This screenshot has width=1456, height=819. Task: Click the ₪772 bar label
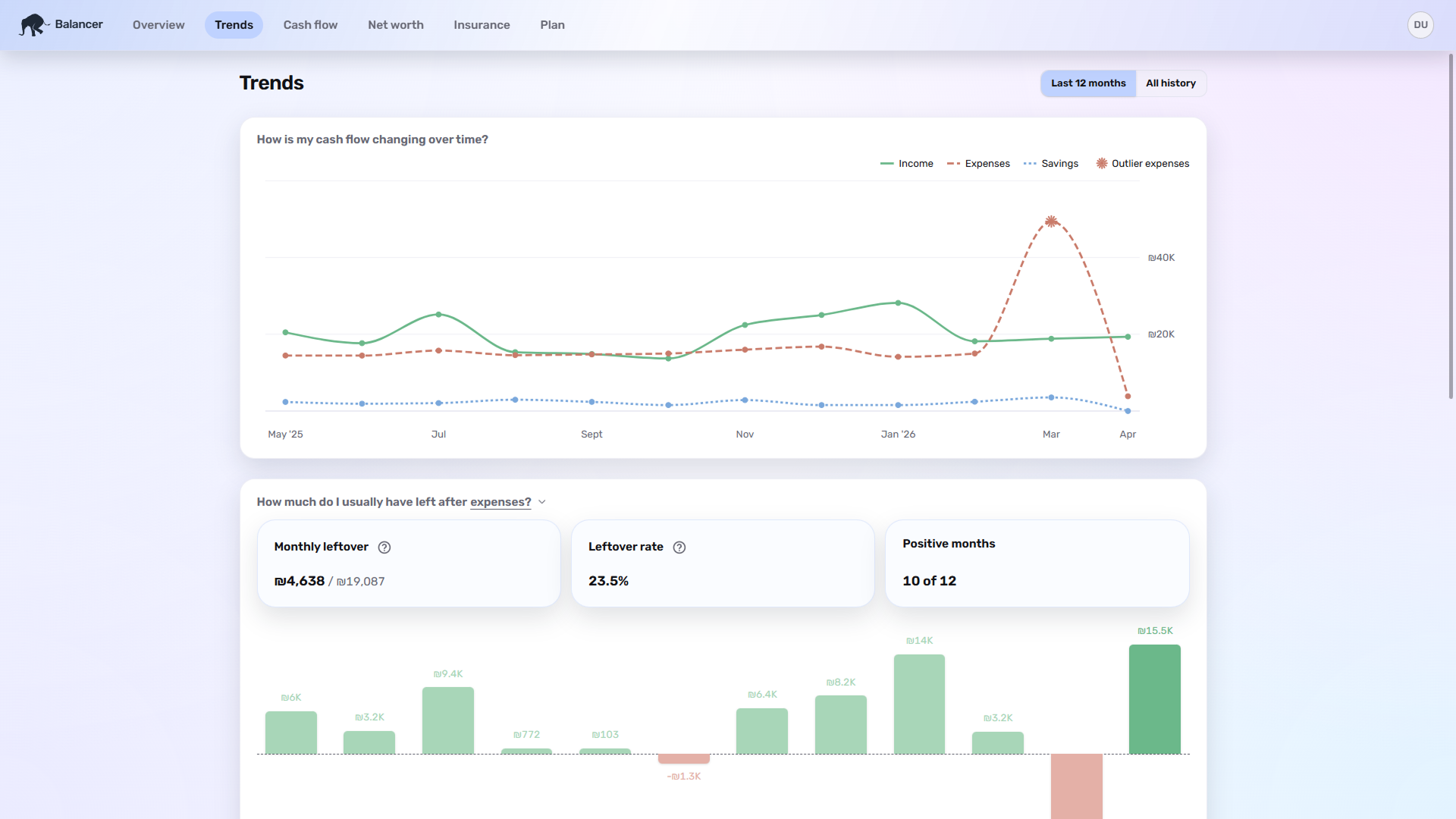(x=526, y=735)
